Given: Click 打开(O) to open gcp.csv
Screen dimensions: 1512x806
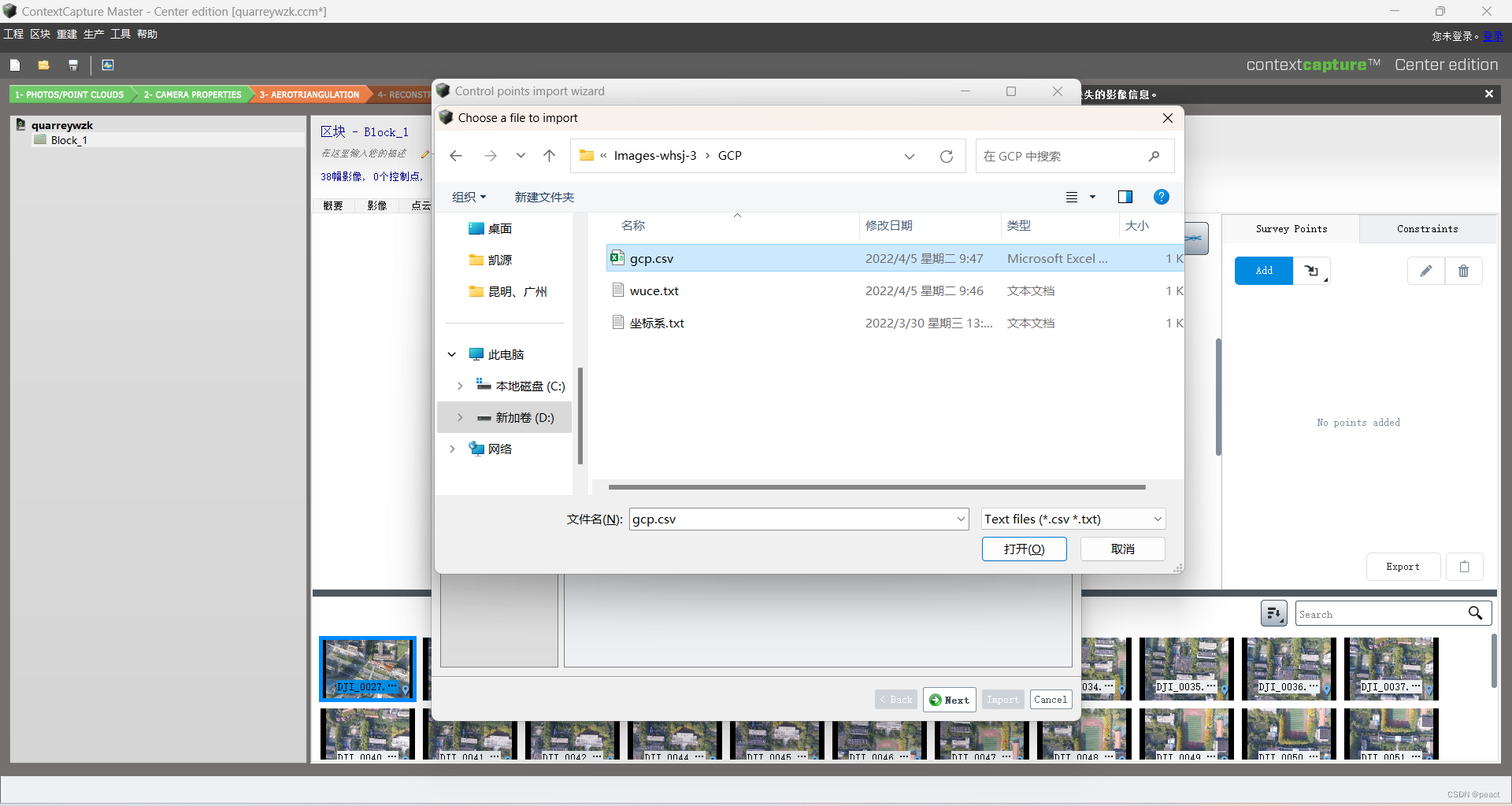Looking at the screenshot, I should (1024, 549).
